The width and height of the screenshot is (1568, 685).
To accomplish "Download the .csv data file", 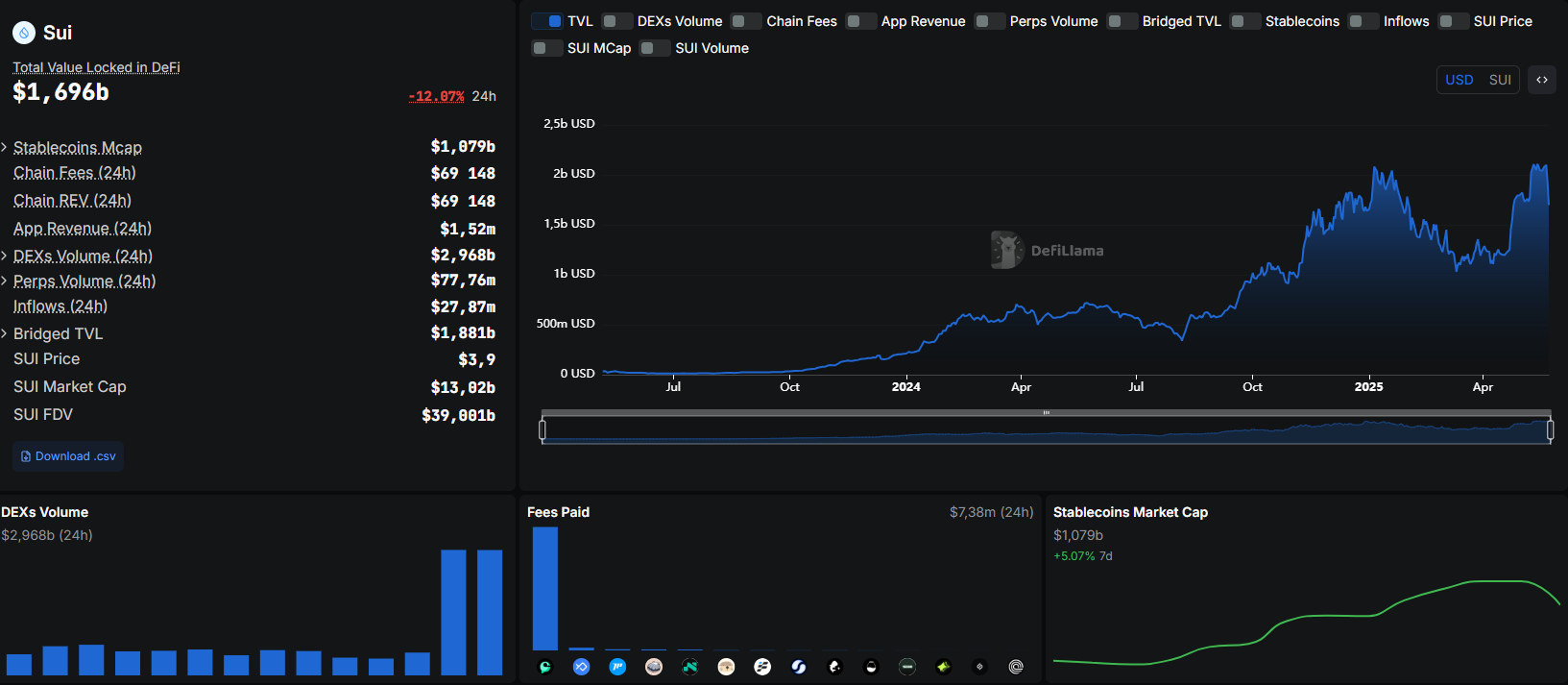I will click(x=68, y=456).
